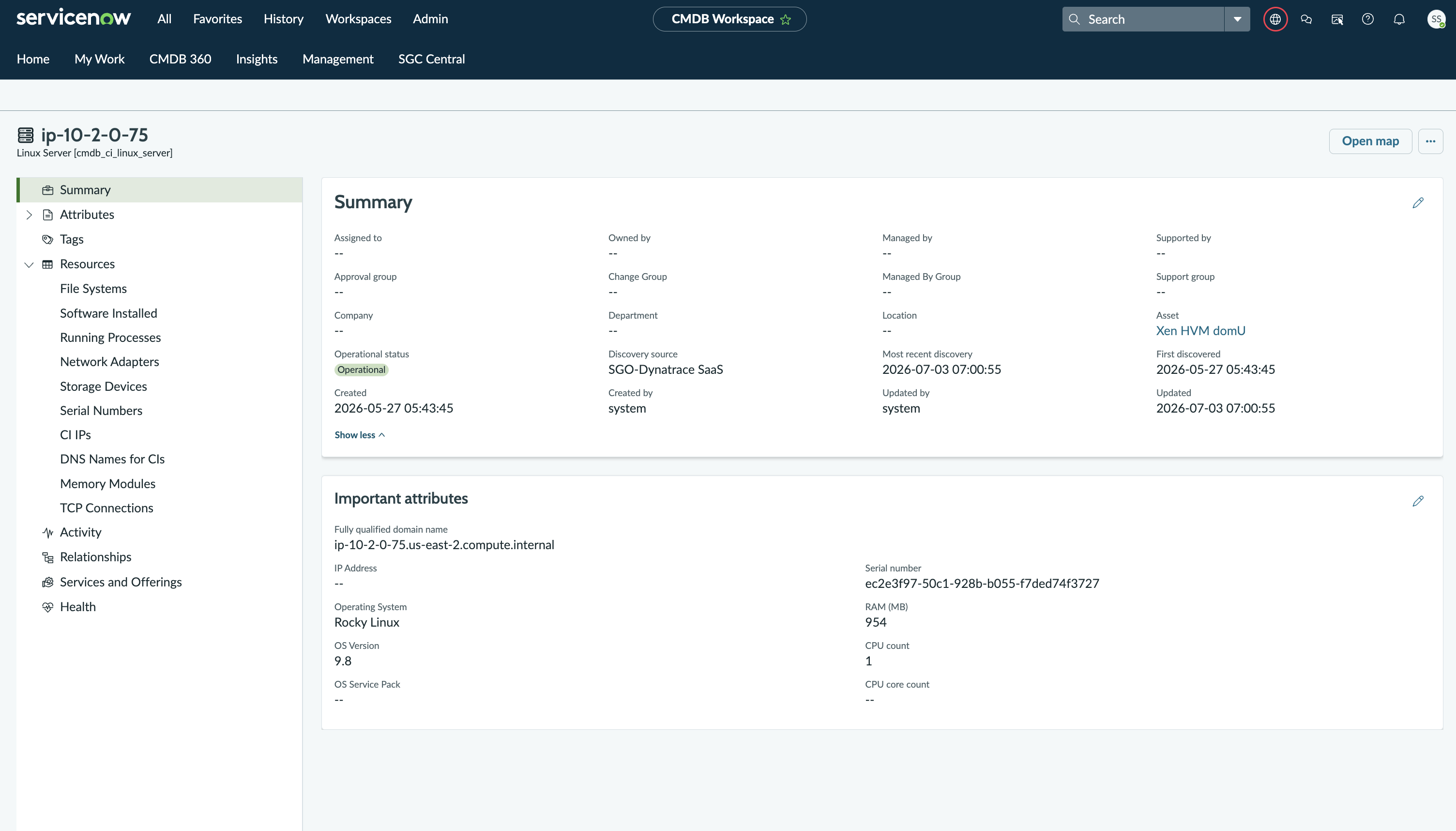Click the Attributes document icon
This screenshot has width=1456, height=831.
tap(48, 215)
